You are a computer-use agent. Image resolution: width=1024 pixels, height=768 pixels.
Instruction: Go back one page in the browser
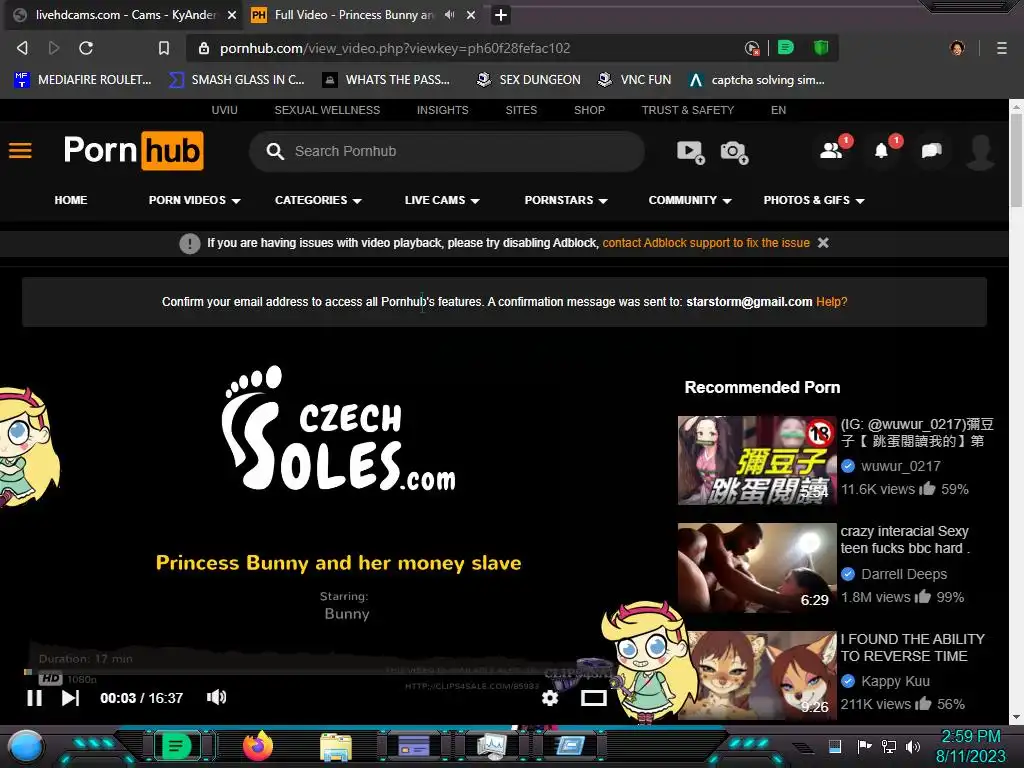pyautogui.click(x=22, y=48)
